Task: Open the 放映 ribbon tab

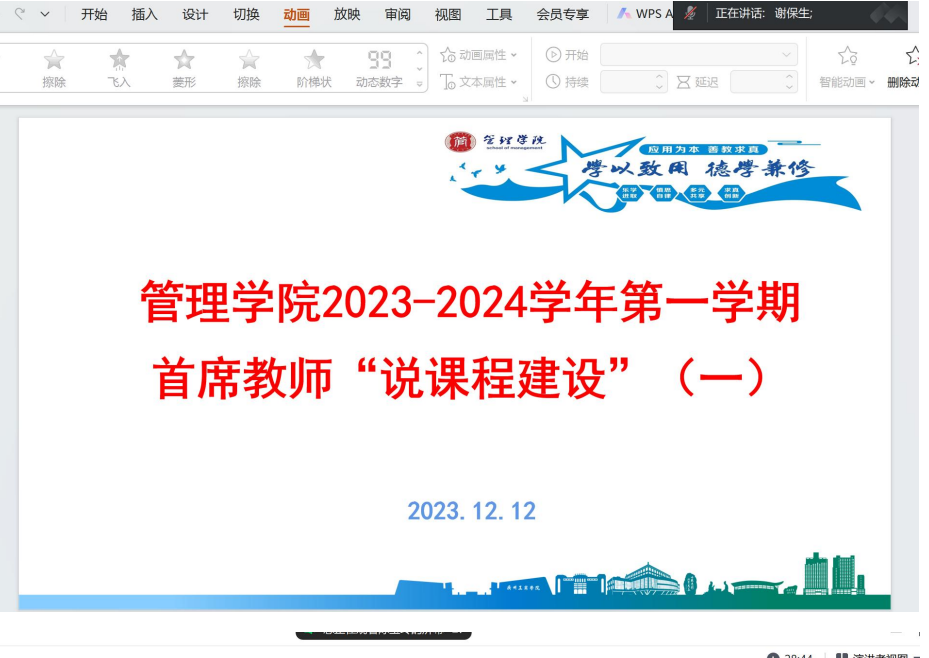Action: point(347,14)
